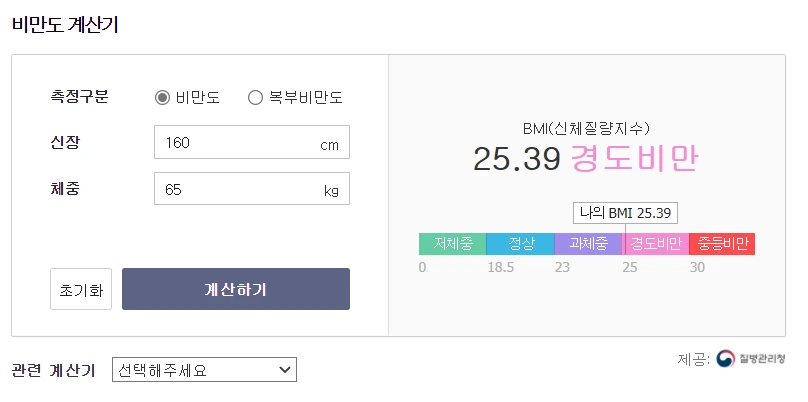
Task: Click the 측정구분 label
Action: pyautogui.click(x=80, y=97)
